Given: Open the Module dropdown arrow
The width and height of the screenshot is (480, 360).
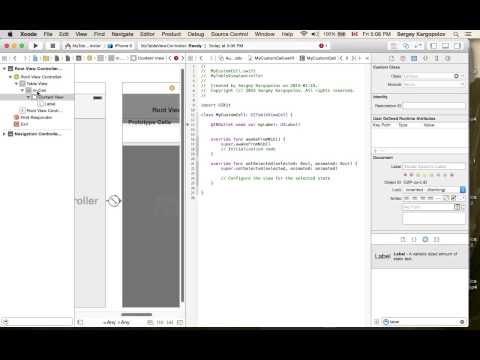Looking at the screenshot, I should pos(462,84).
